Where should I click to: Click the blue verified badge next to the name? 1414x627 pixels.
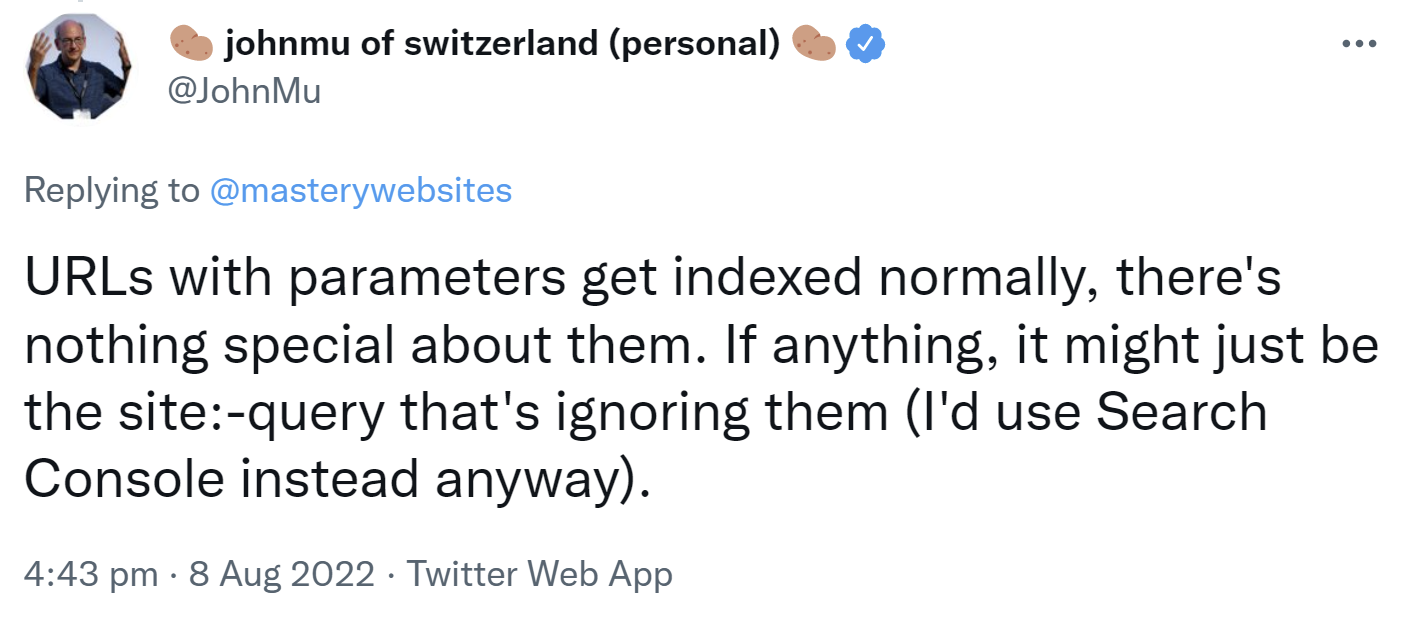pyautogui.click(x=864, y=42)
